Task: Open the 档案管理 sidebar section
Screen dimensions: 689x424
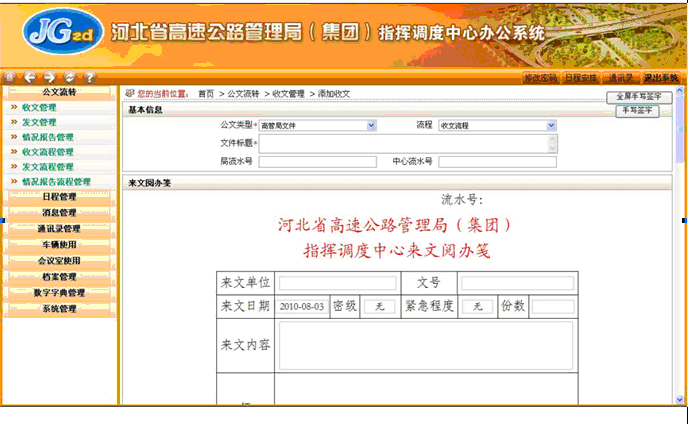Action: tap(59, 277)
